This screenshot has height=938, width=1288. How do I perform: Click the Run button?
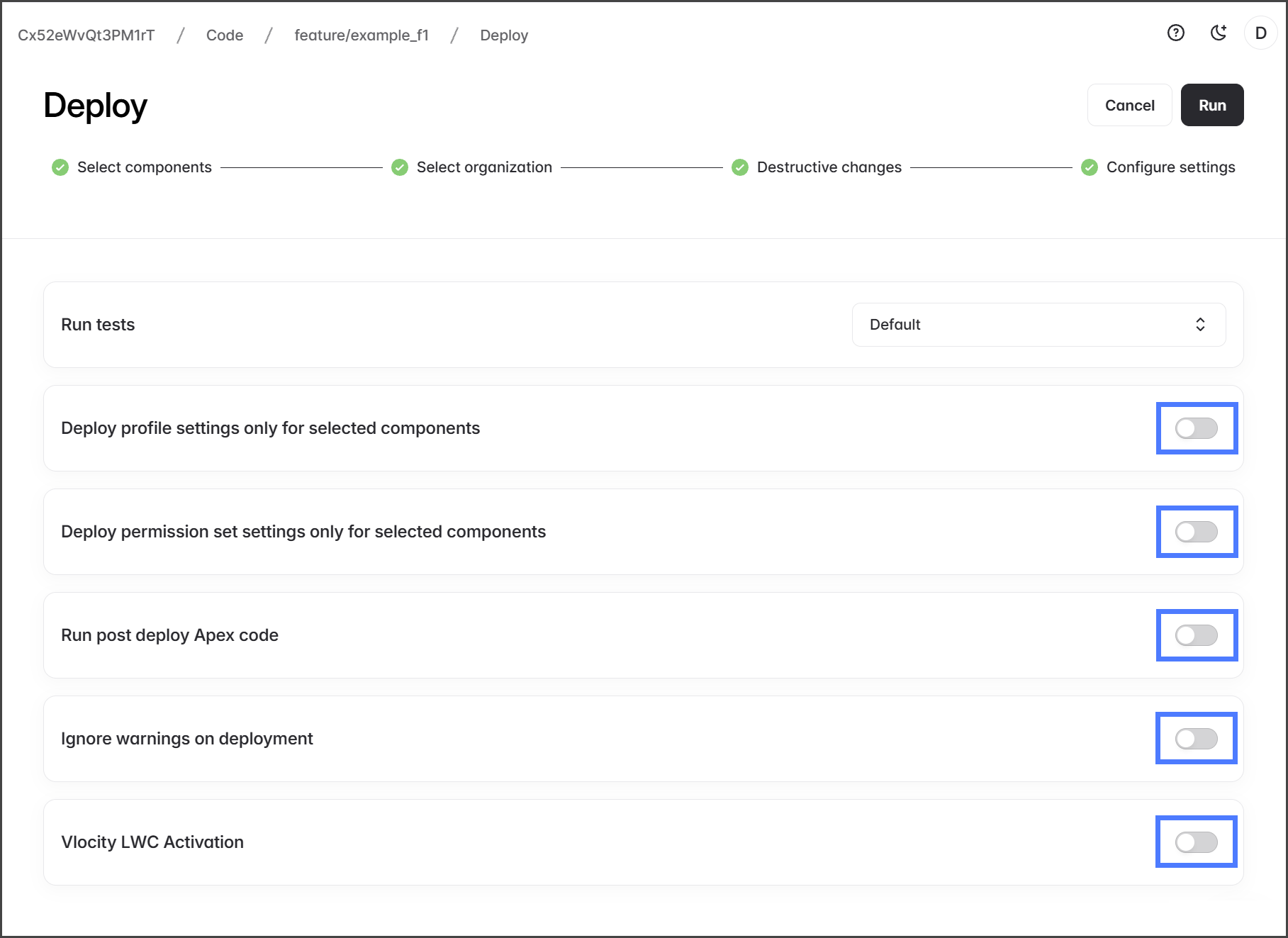click(x=1211, y=105)
